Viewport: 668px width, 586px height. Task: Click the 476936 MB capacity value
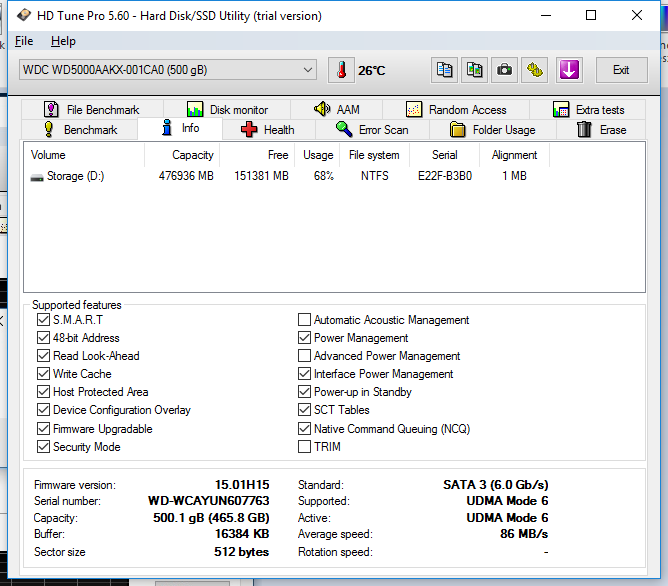186,176
